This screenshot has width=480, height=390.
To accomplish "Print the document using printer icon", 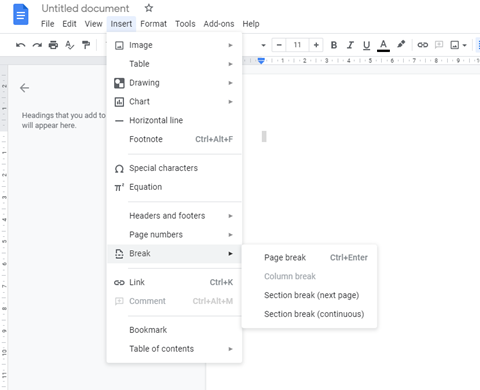I will point(53,45).
